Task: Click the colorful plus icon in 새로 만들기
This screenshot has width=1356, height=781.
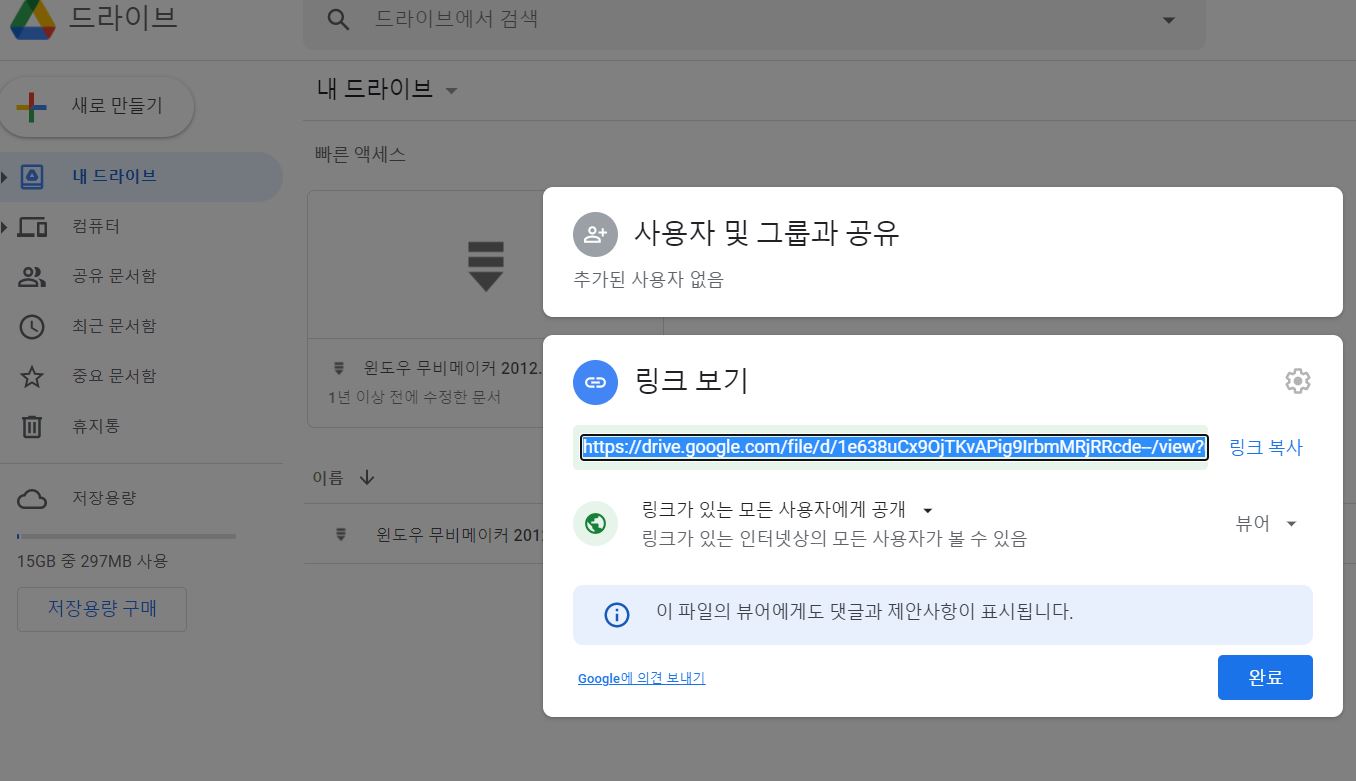Action: (32, 106)
